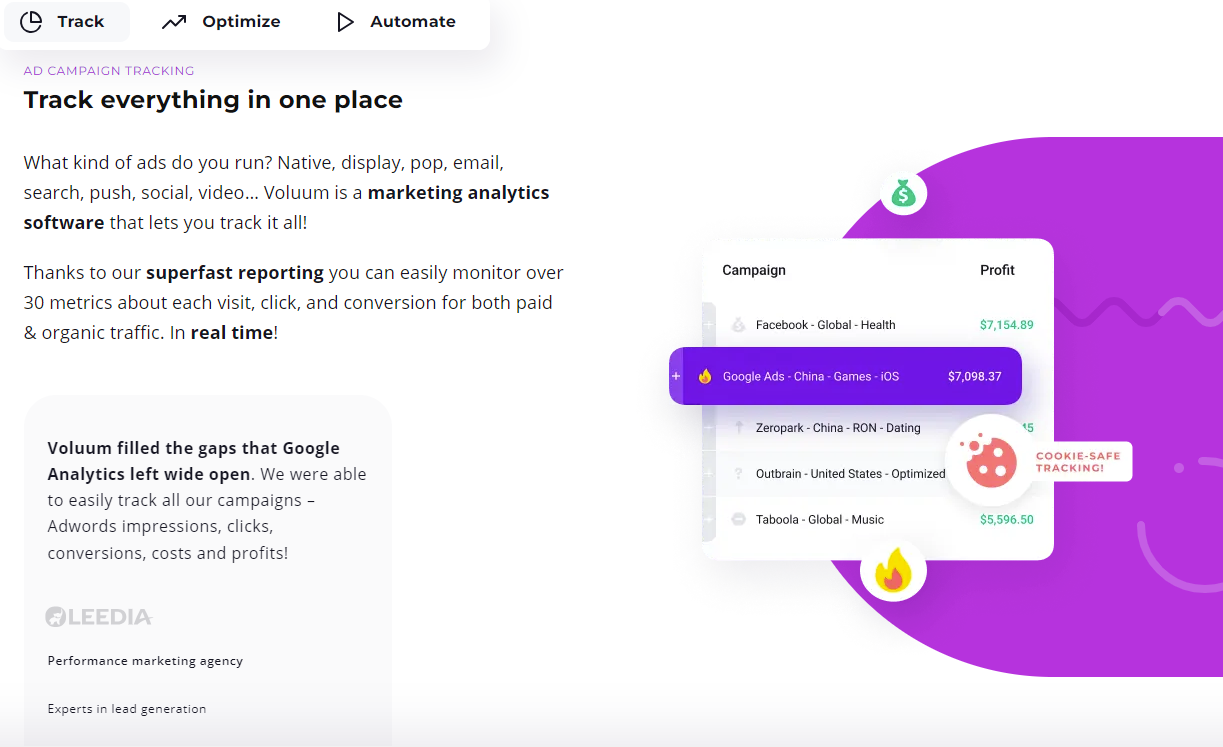
Task: Click the $7,098.37 profit value
Action: tap(975, 377)
